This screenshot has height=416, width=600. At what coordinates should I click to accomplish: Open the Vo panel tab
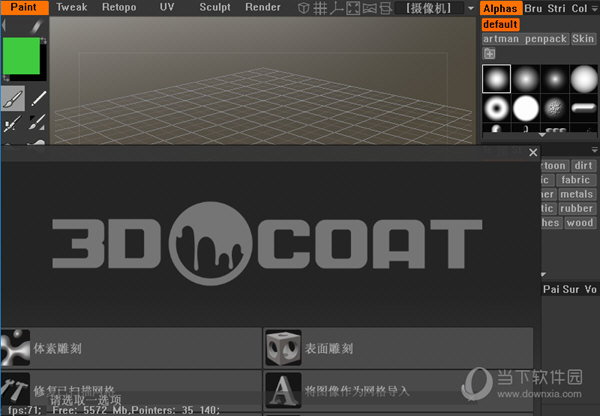pos(590,289)
